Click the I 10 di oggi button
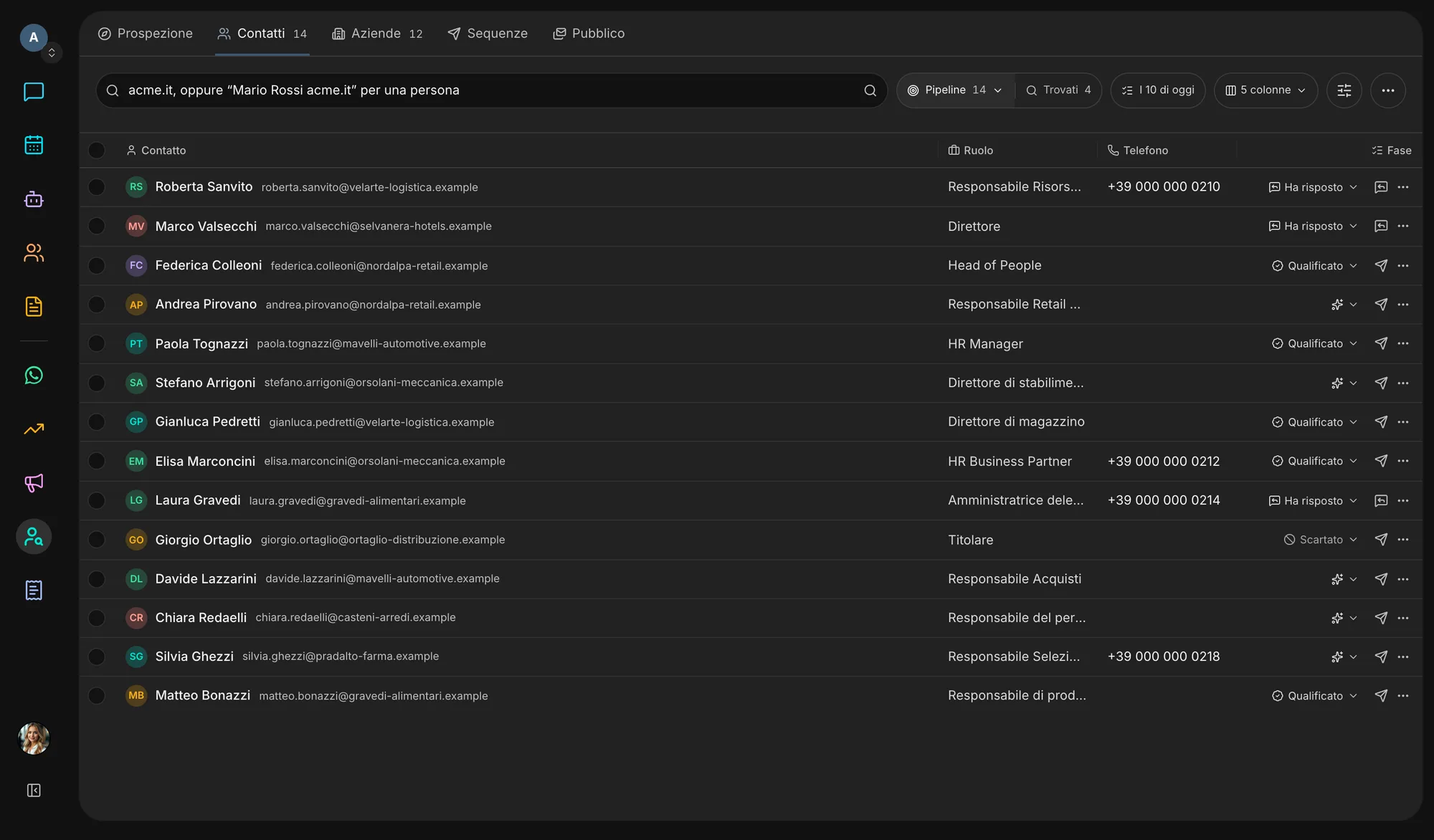 [1158, 90]
